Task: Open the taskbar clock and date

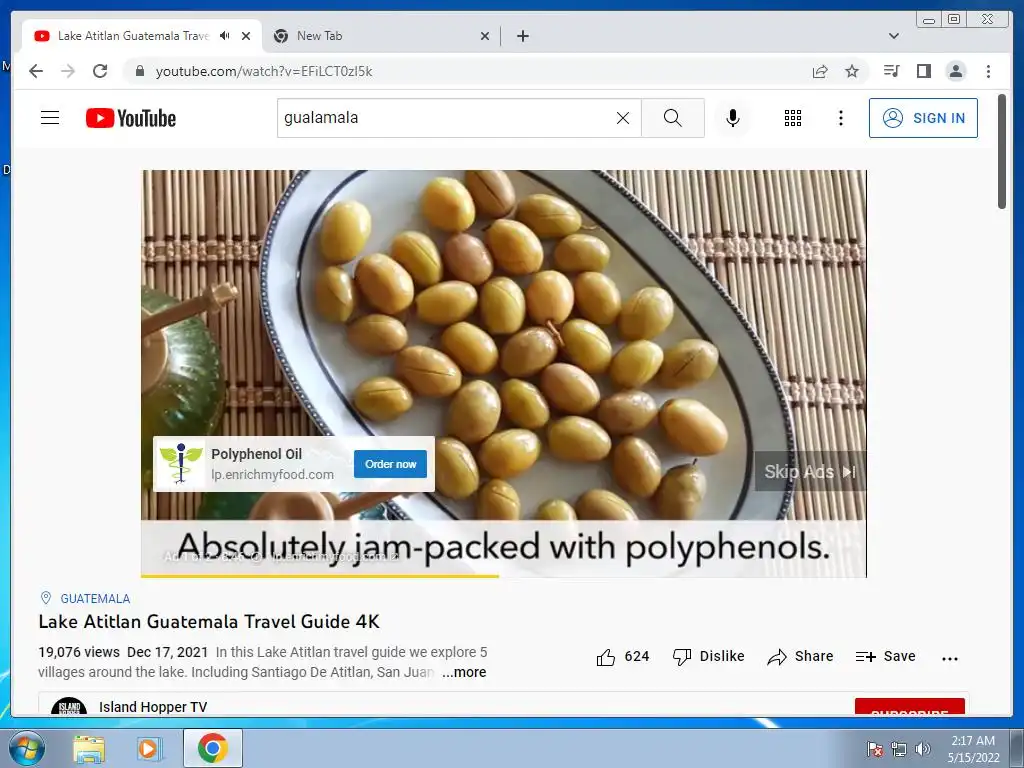Action: pyautogui.click(x=973, y=749)
